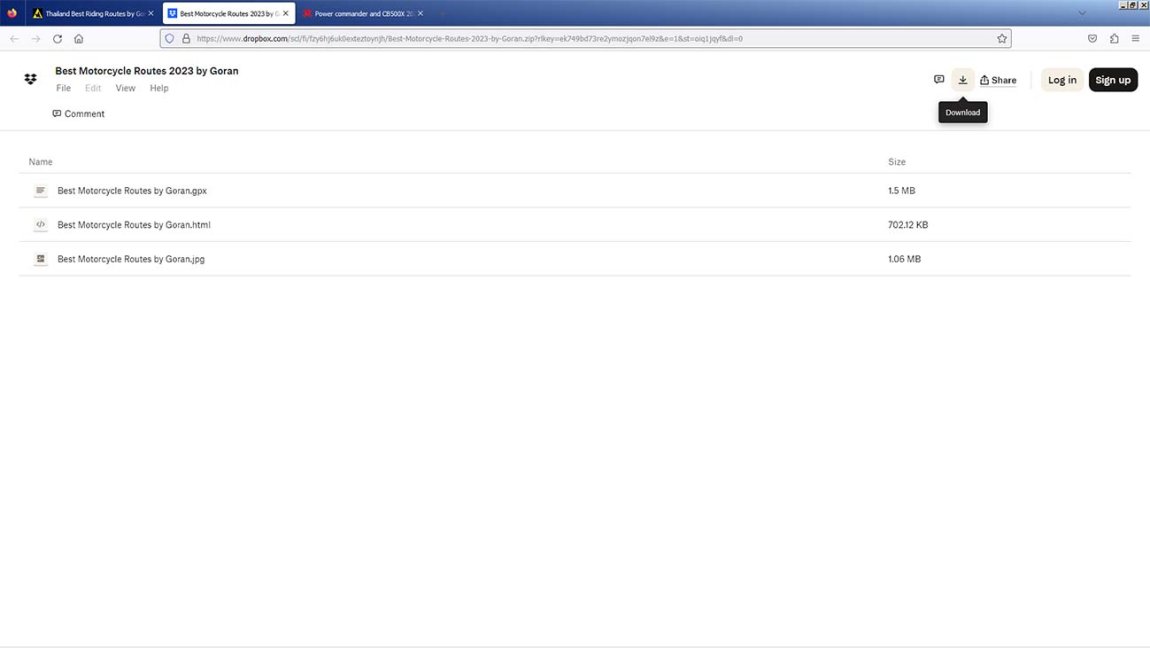Open the View menu

pyautogui.click(x=125, y=88)
